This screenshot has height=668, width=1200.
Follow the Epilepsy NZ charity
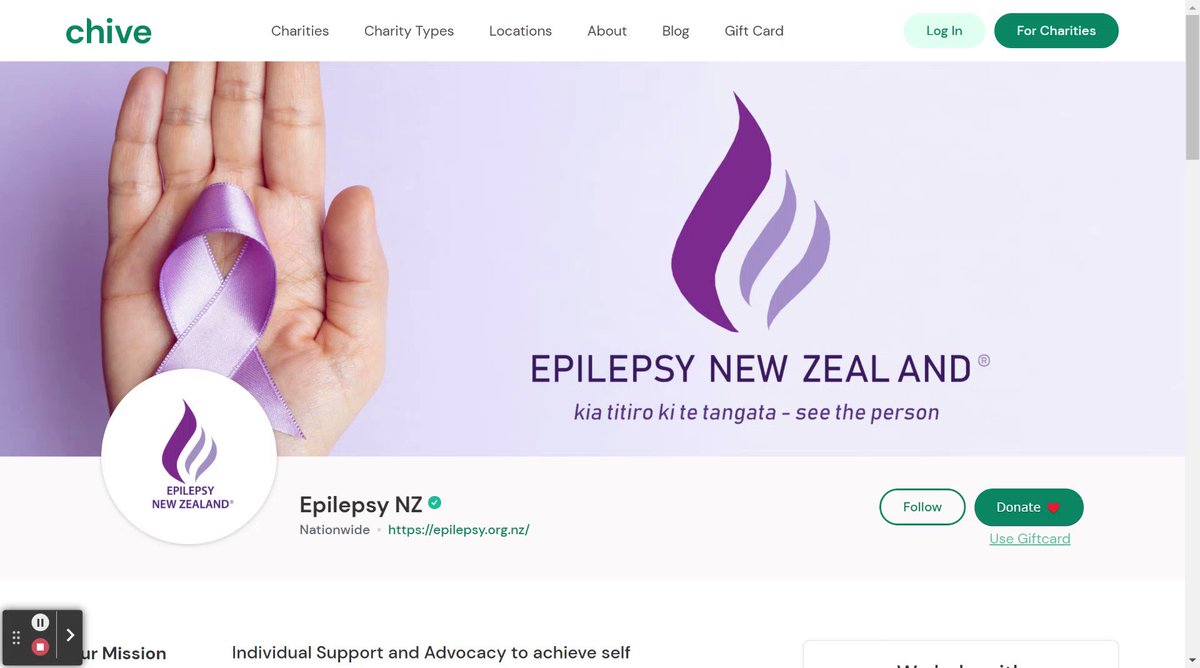[x=922, y=507]
